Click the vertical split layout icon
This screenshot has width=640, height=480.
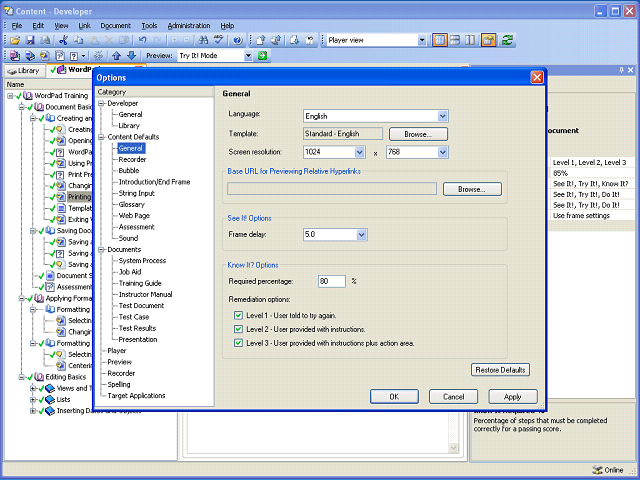click(470, 40)
